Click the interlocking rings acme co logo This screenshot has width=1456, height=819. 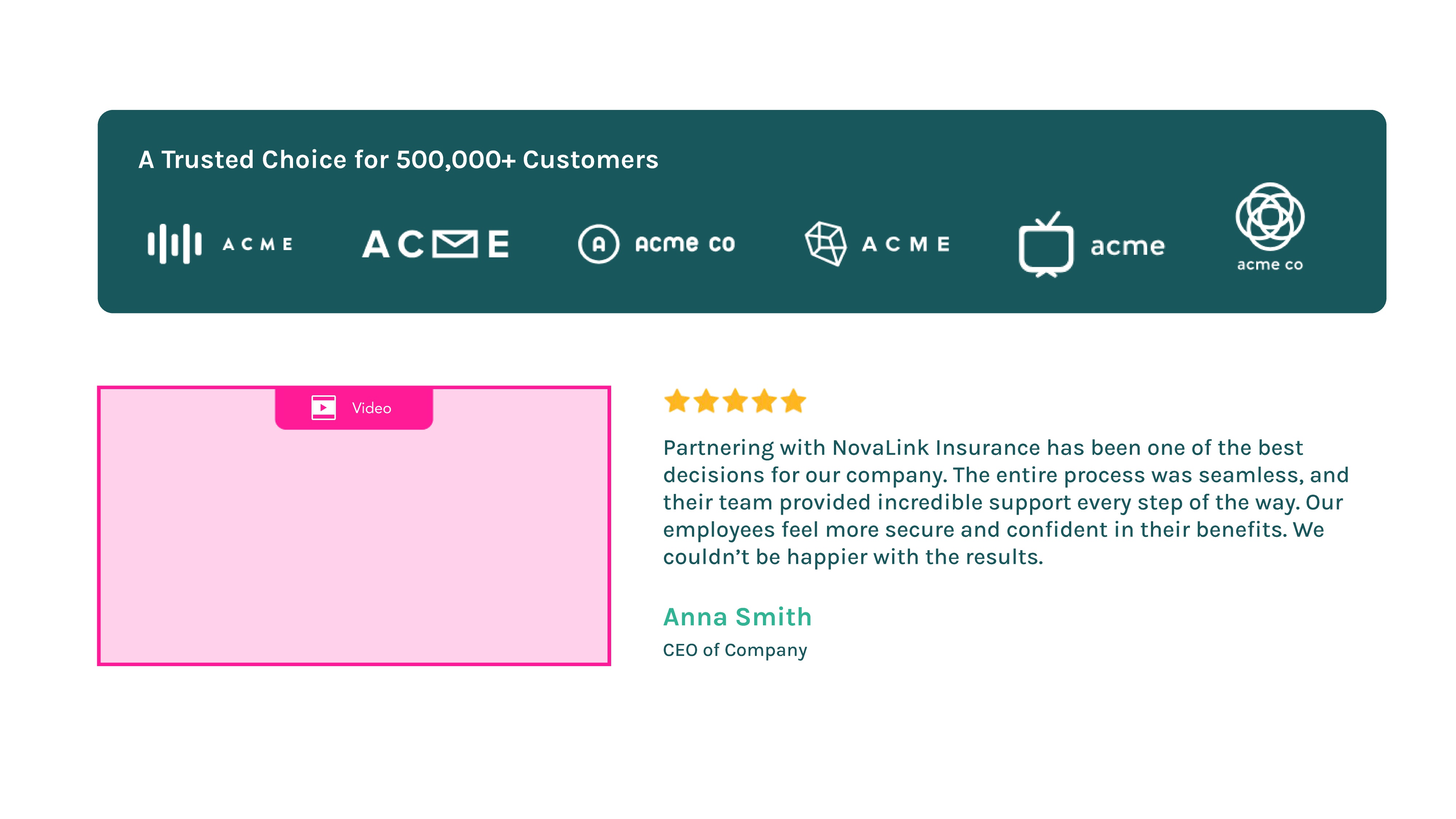[1270, 217]
